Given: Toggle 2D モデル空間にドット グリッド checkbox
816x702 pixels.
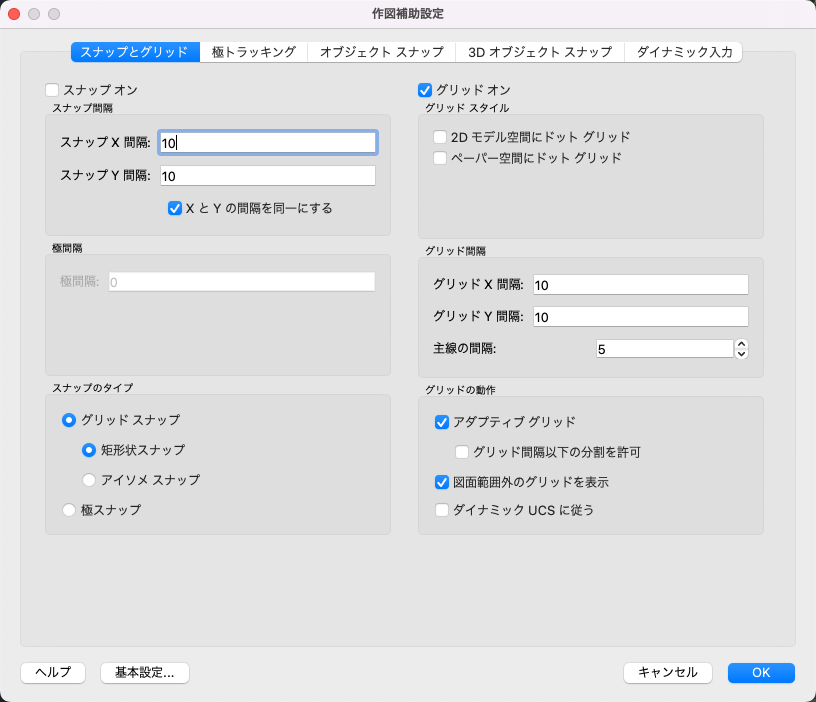Looking at the screenshot, I should pos(440,136).
